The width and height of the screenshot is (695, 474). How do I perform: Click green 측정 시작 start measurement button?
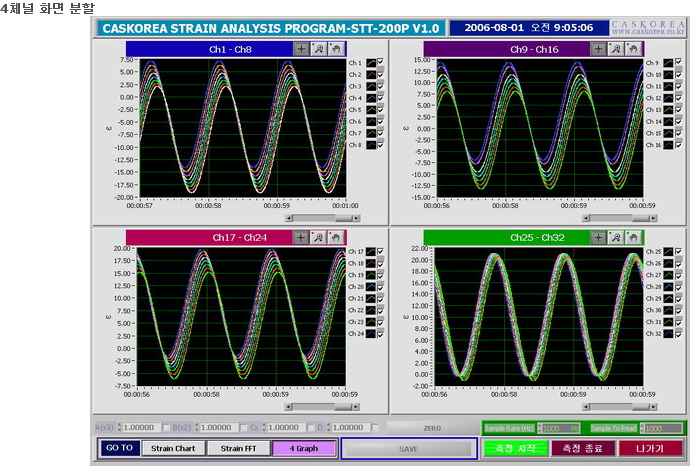515,448
